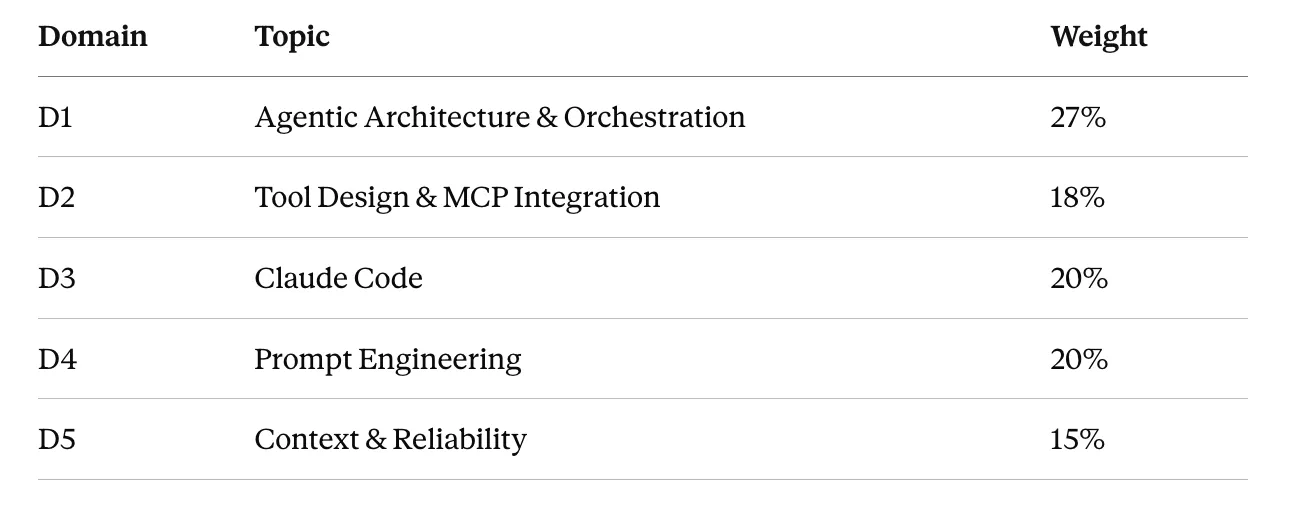This screenshot has height=516, width=1312.
Task: Click the word MCP in D2 row
Action: [476, 197]
